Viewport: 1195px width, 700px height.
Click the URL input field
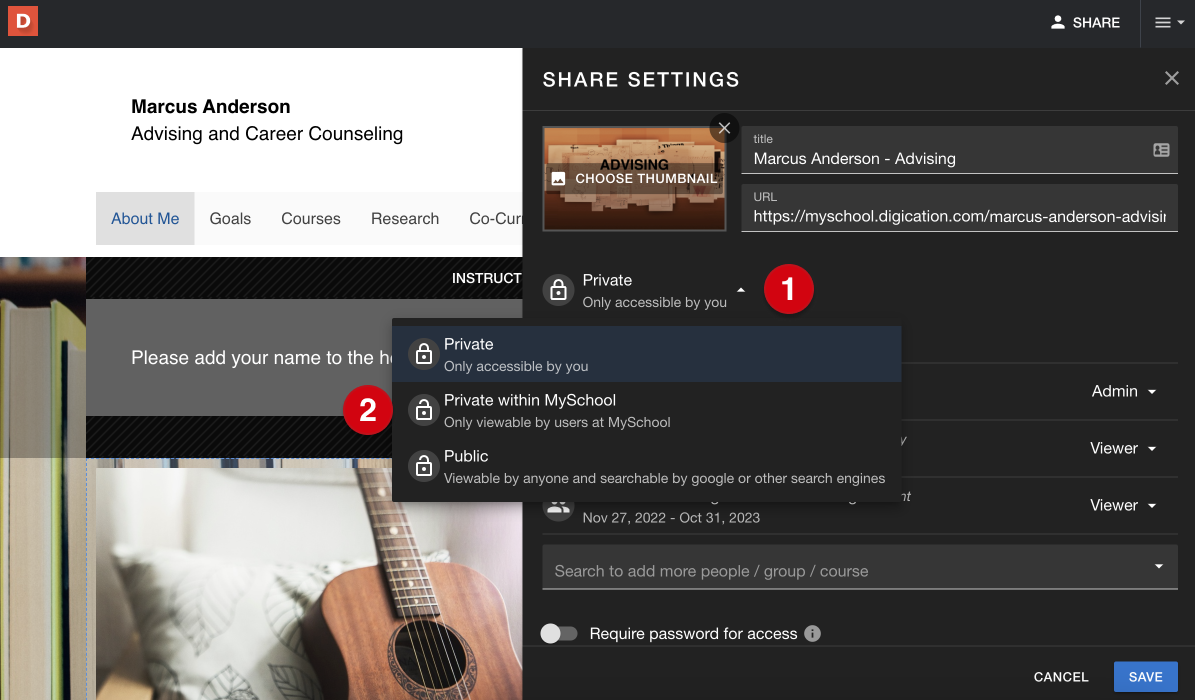pyautogui.click(x=959, y=208)
